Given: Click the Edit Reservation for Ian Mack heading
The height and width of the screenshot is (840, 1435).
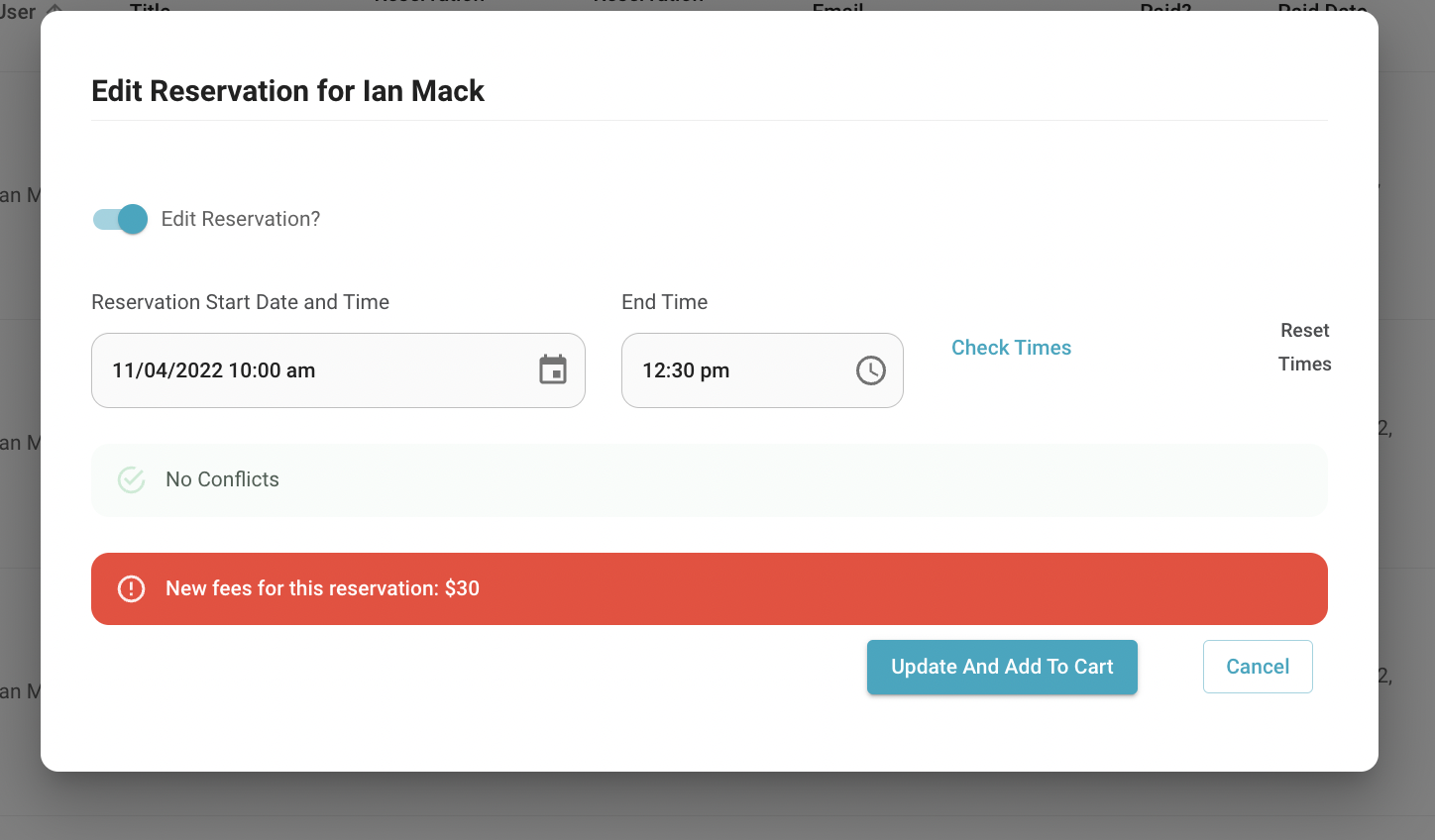Looking at the screenshot, I should click(x=287, y=91).
